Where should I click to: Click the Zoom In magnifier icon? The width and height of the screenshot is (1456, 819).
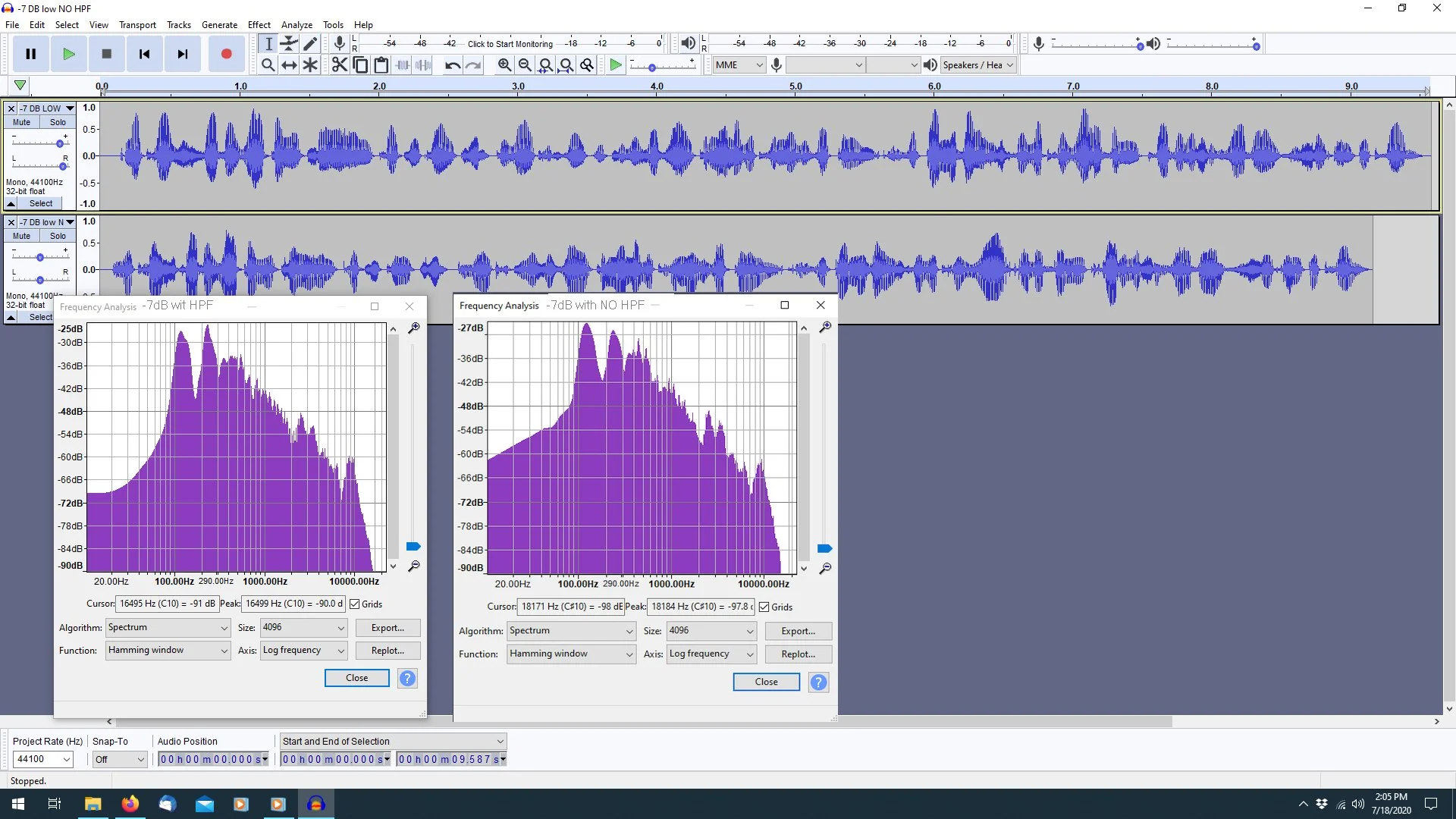(x=504, y=65)
